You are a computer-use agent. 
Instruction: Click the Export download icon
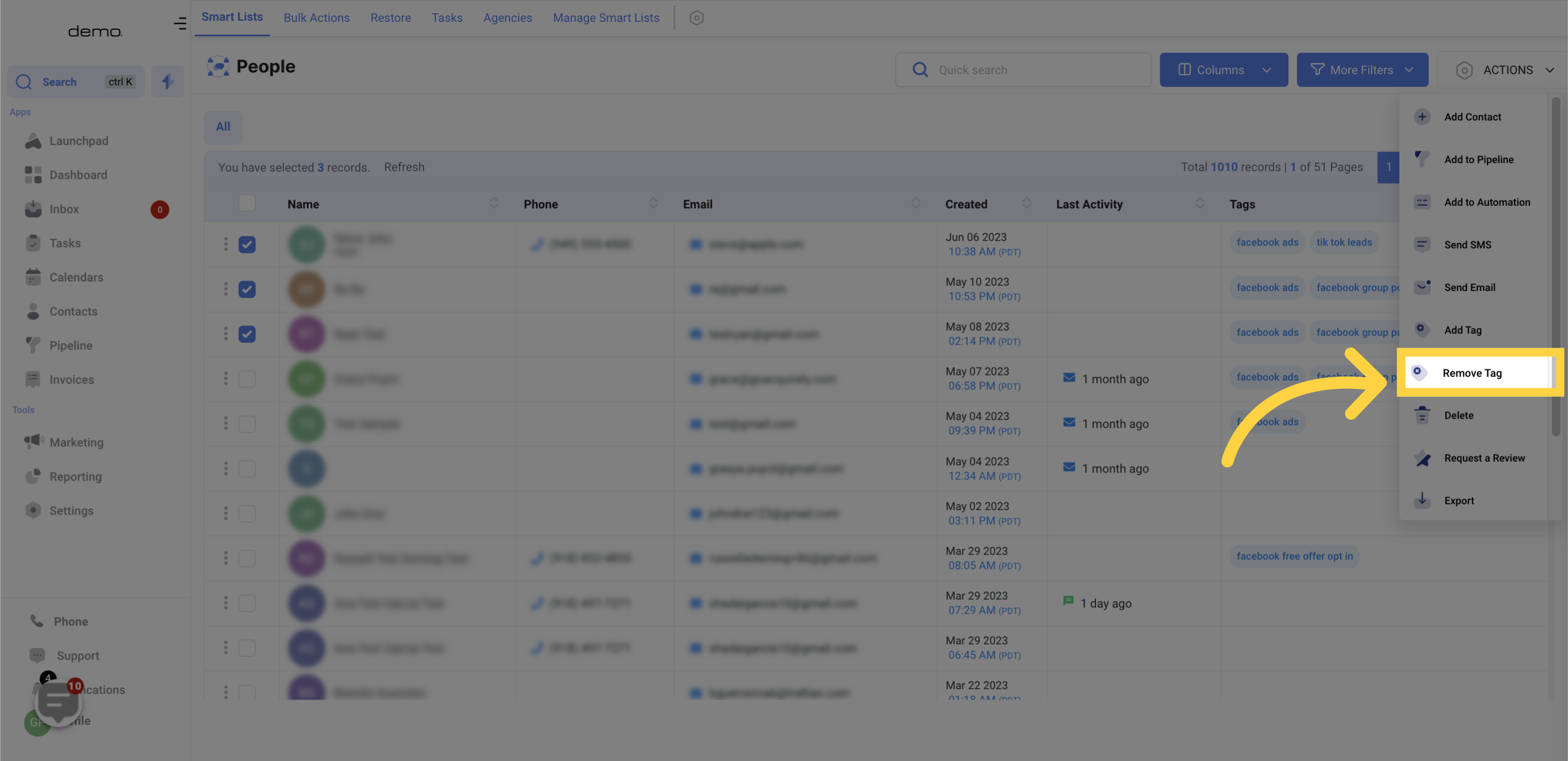point(1422,500)
